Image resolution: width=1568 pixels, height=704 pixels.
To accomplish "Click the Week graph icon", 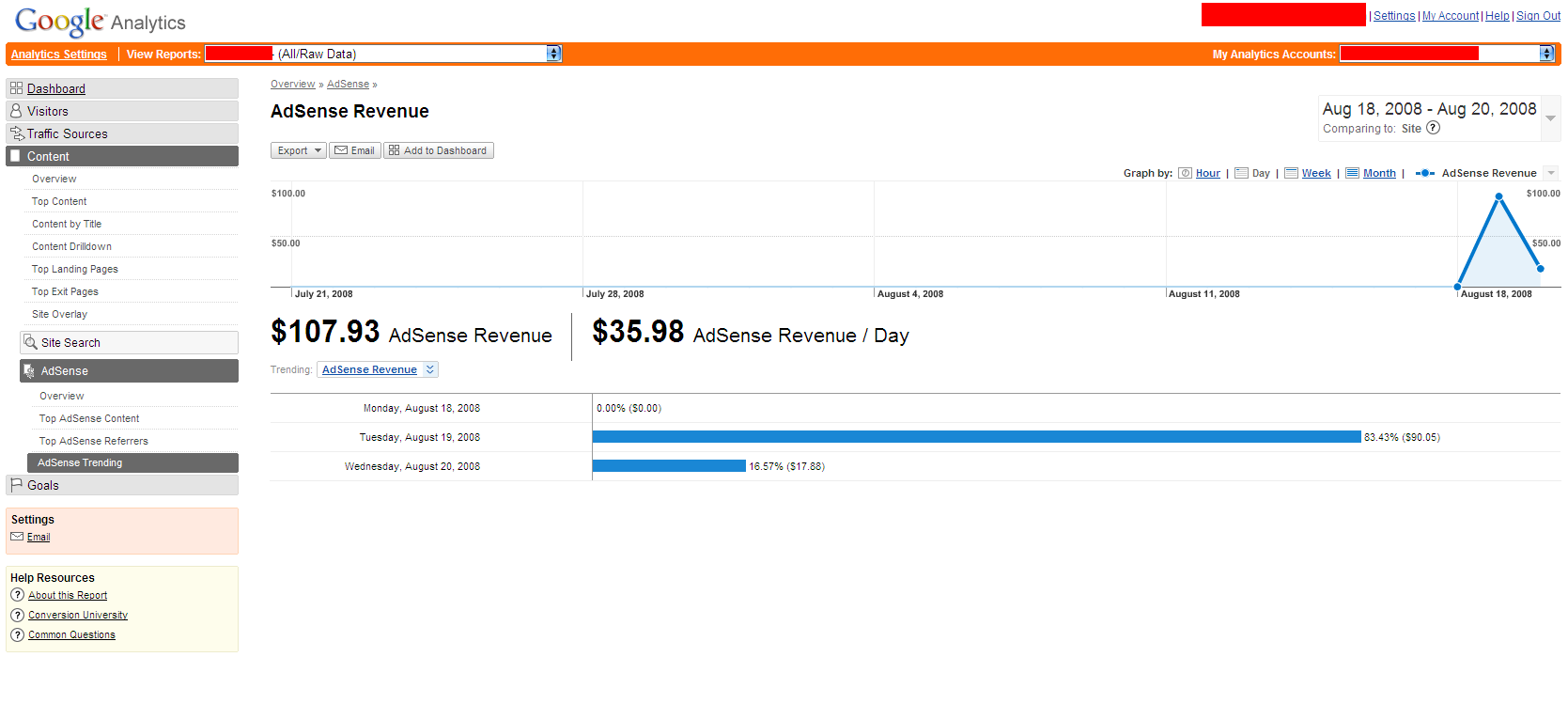I will (x=1291, y=173).
